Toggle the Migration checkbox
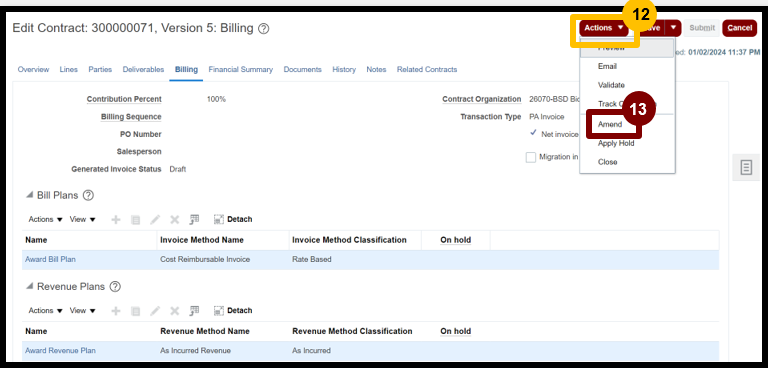The height and width of the screenshot is (368, 768). [x=530, y=157]
